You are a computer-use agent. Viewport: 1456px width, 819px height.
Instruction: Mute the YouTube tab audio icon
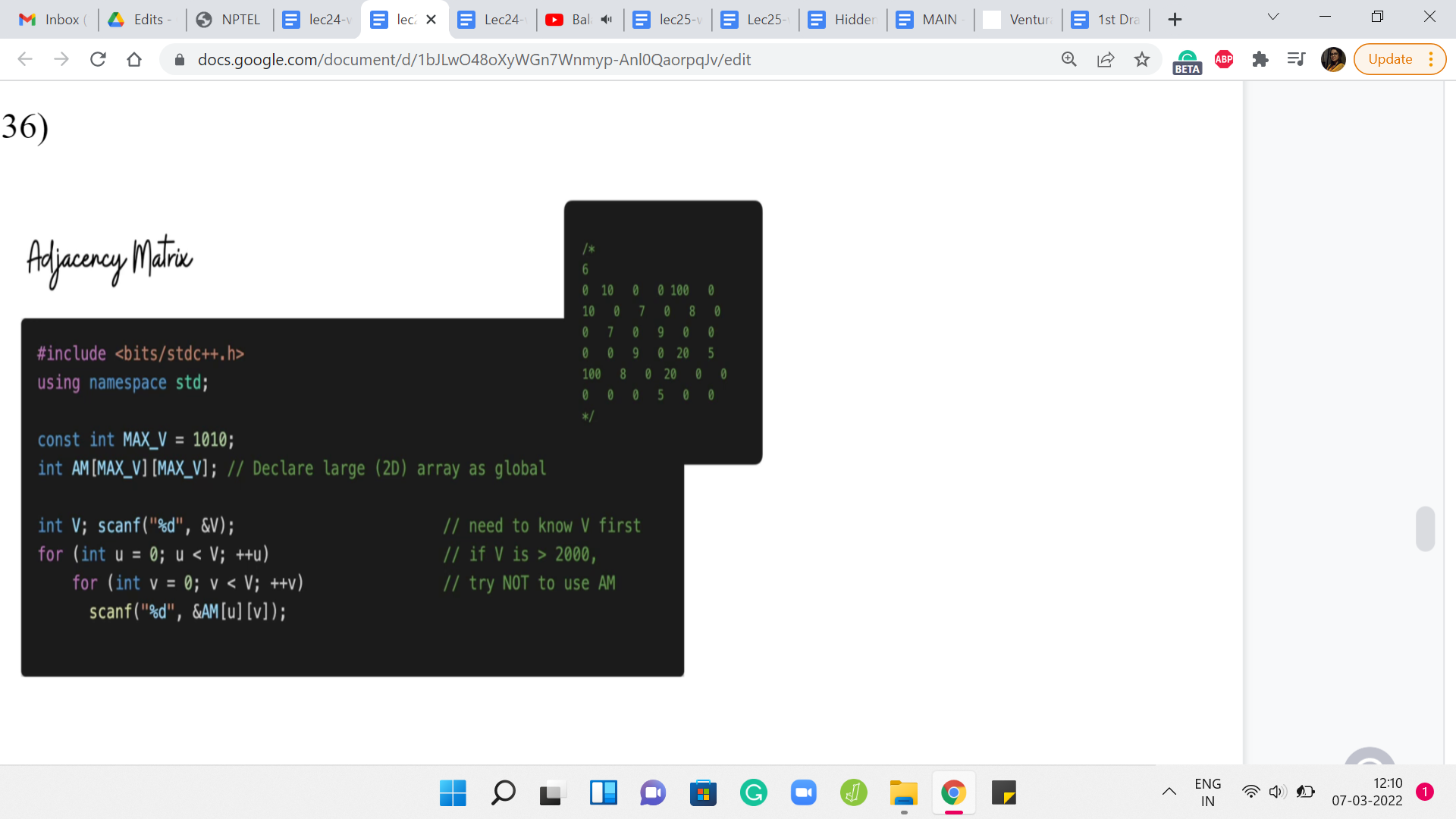click(607, 20)
